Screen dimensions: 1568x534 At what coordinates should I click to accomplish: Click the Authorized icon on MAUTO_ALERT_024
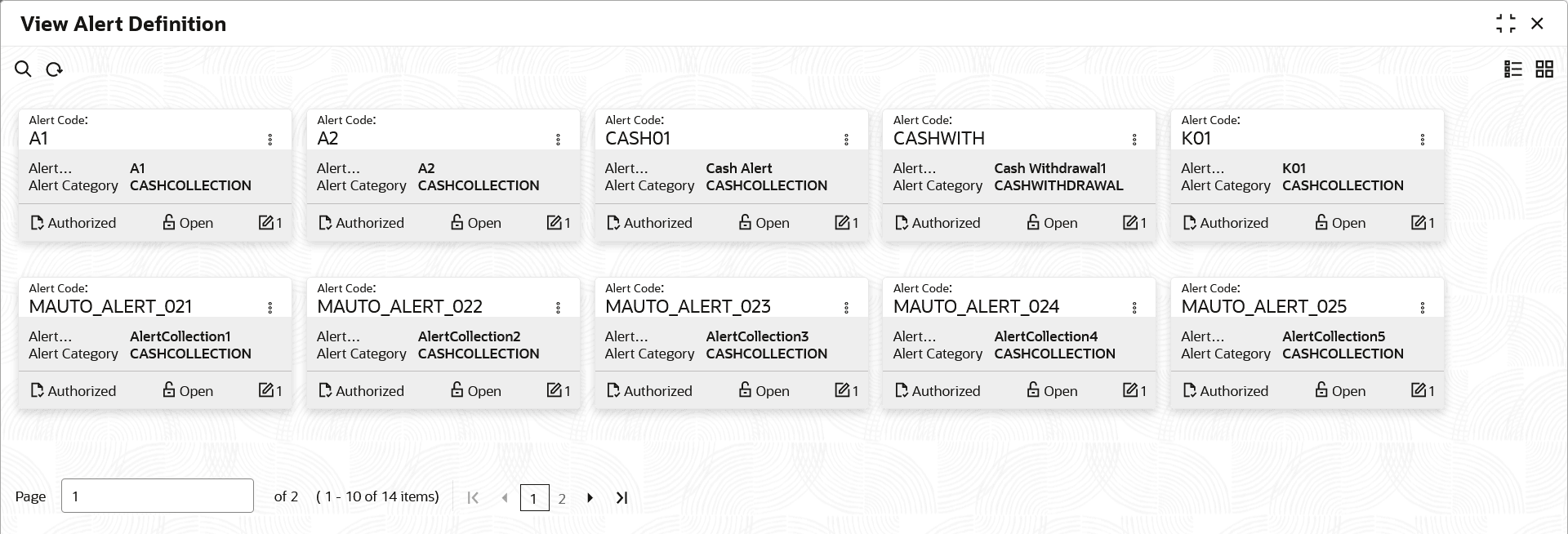902,391
